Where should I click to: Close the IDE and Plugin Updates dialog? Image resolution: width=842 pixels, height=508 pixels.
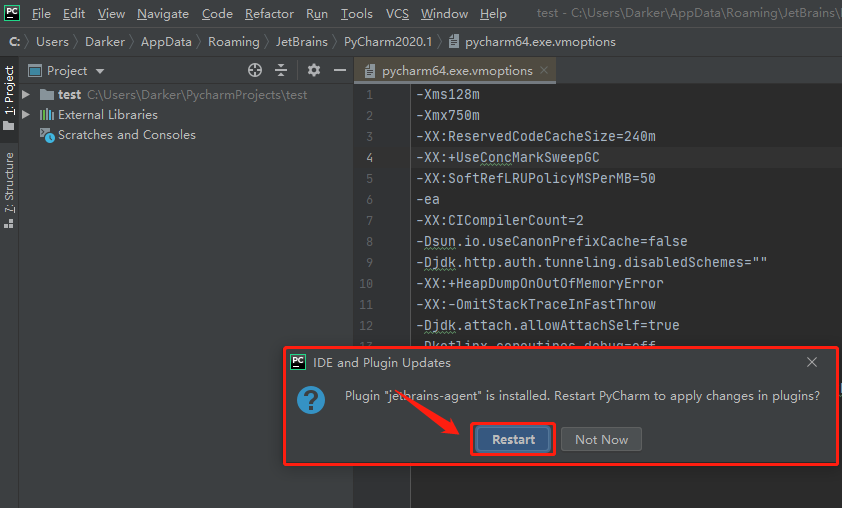click(x=812, y=362)
